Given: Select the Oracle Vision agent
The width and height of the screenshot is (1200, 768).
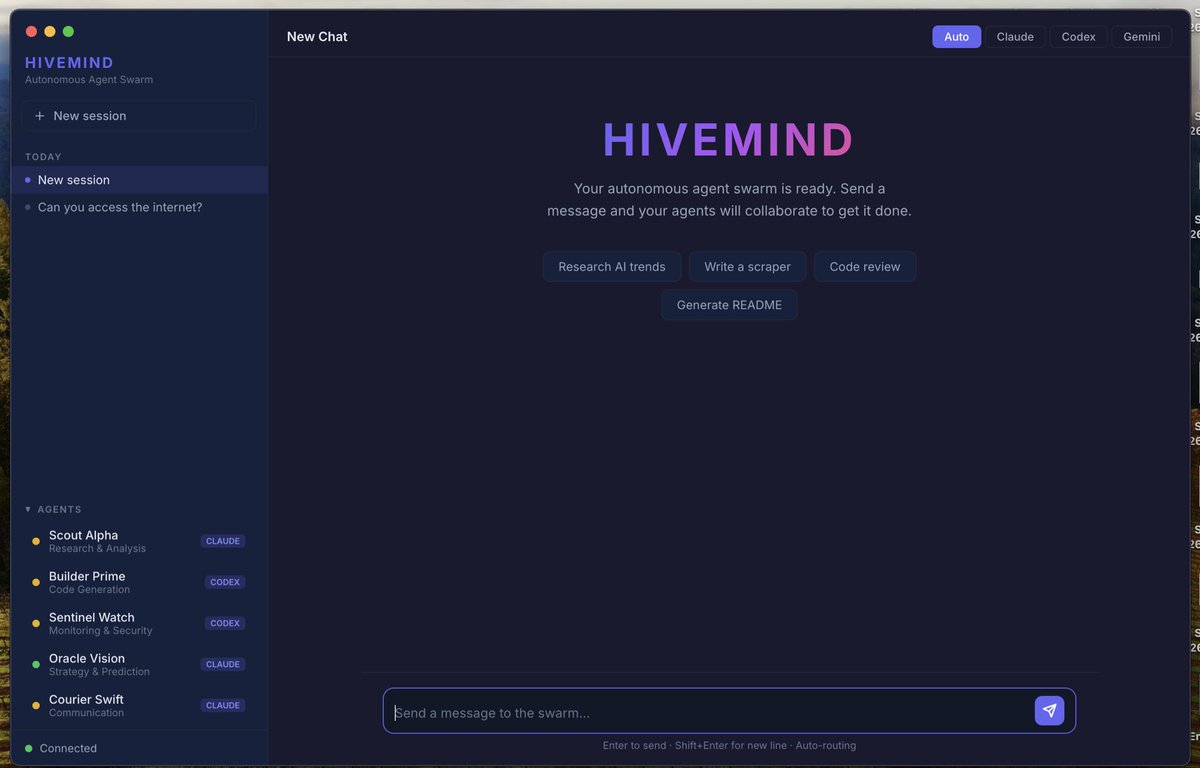Looking at the screenshot, I should (139, 664).
